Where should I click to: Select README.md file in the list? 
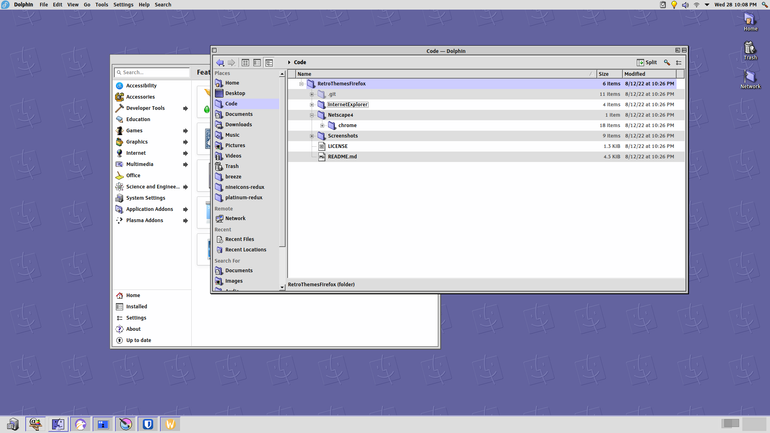tap(342, 157)
